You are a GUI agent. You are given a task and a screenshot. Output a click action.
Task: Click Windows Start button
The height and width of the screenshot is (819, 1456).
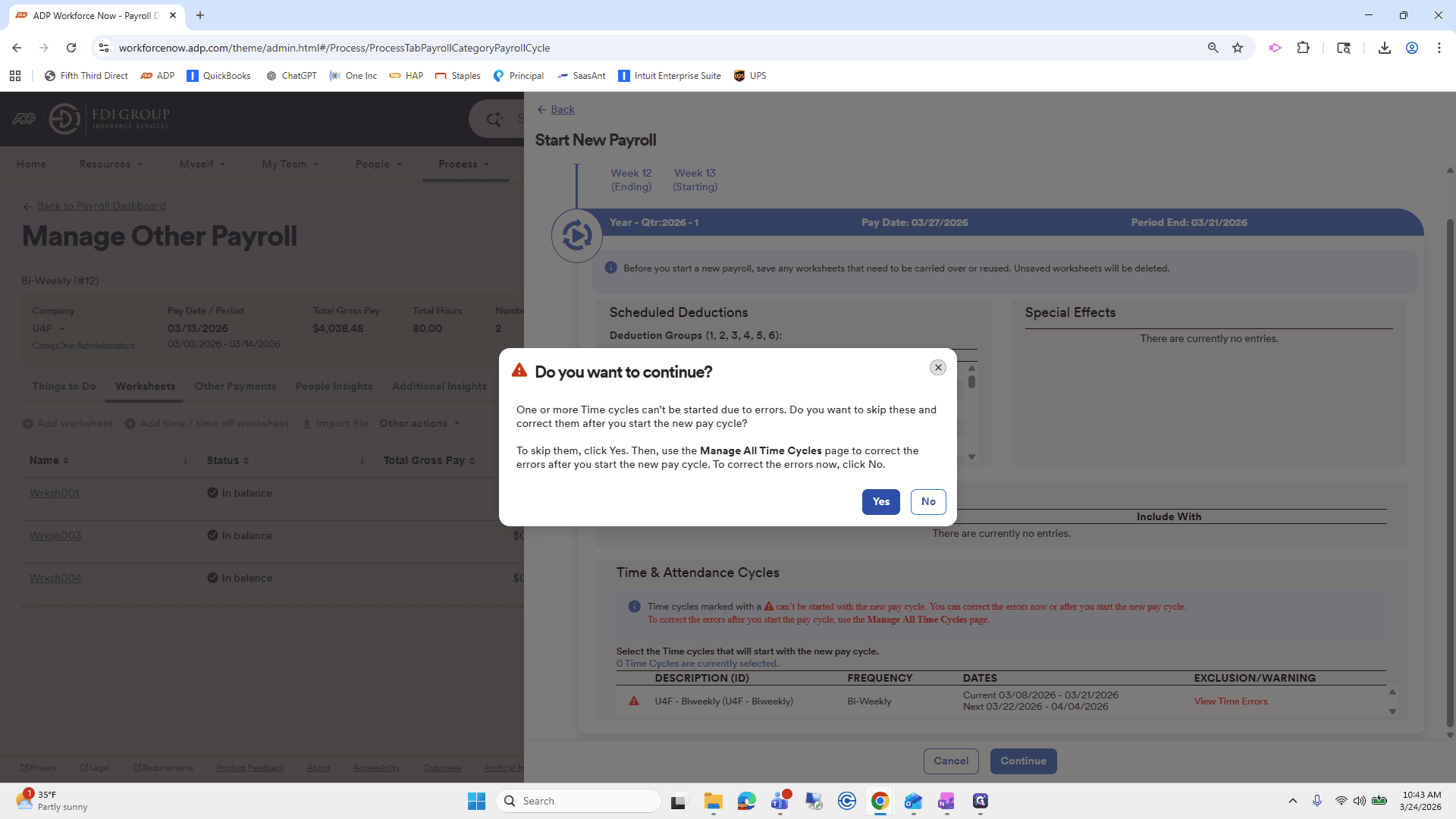point(476,801)
